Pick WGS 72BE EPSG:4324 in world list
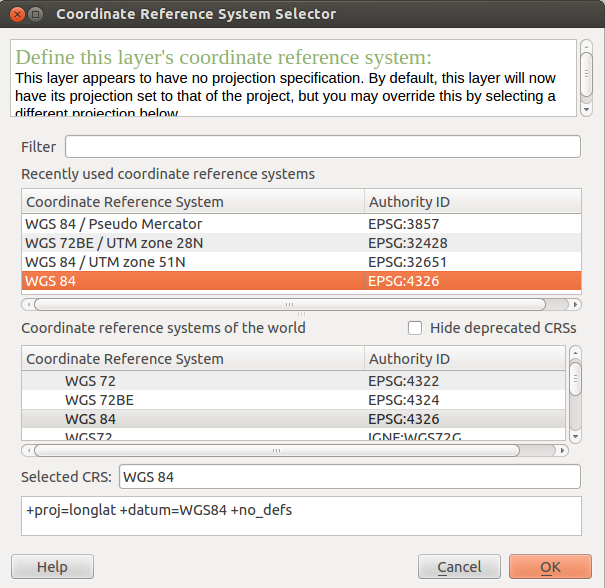The height and width of the screenshot is (588, 605). coord(294,400)
